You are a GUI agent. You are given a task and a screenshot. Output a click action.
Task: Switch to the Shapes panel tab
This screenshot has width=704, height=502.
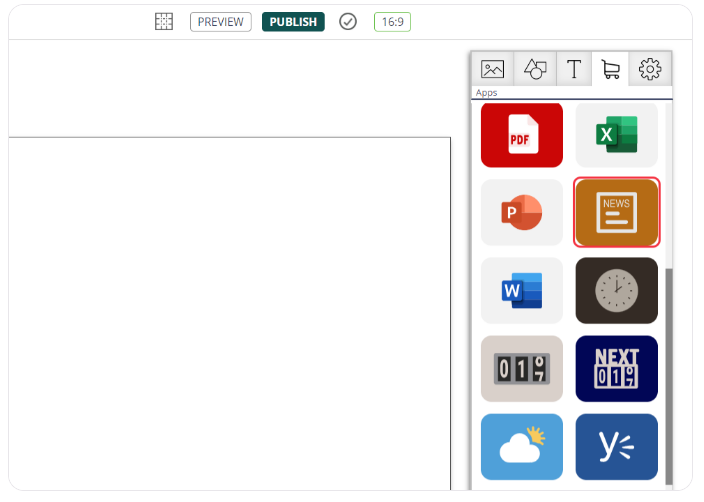(535, 69)
